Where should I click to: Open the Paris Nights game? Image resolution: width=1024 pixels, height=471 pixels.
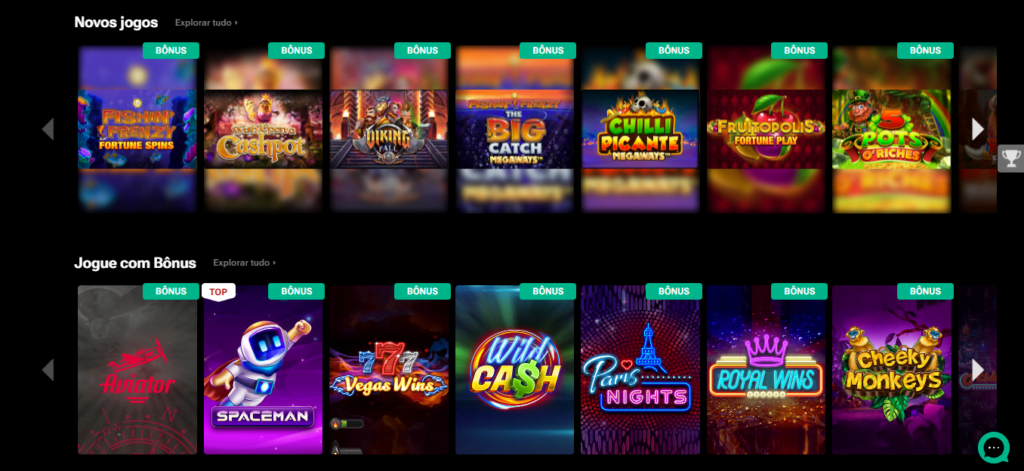pos(640,370)
